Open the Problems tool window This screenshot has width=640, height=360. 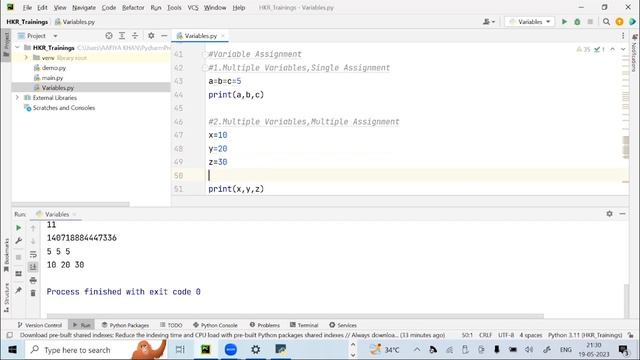(x=264, y=325)
